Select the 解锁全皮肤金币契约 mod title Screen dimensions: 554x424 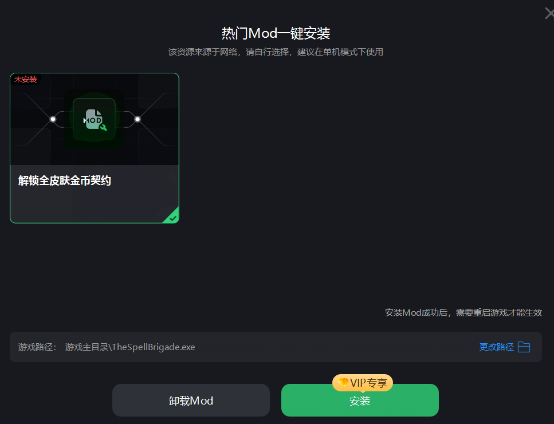[65, 181]
